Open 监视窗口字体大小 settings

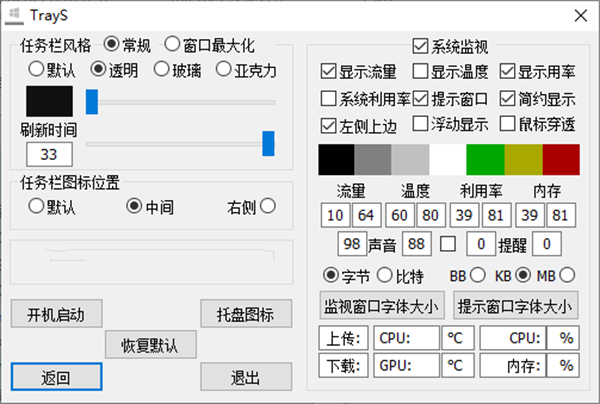point(382,305)
